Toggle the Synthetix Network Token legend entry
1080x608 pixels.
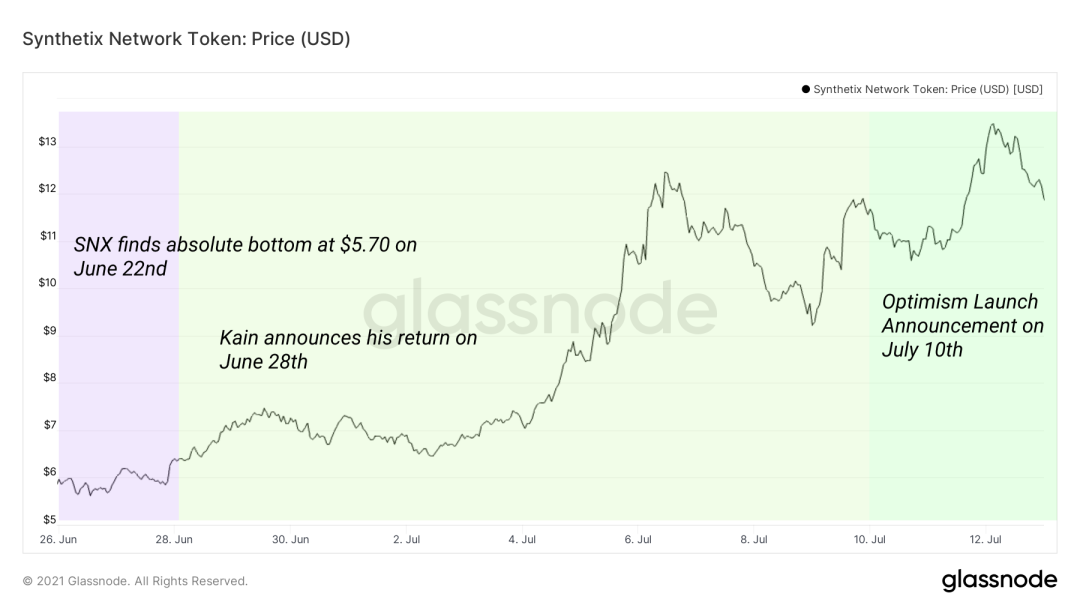click(922, 89)
